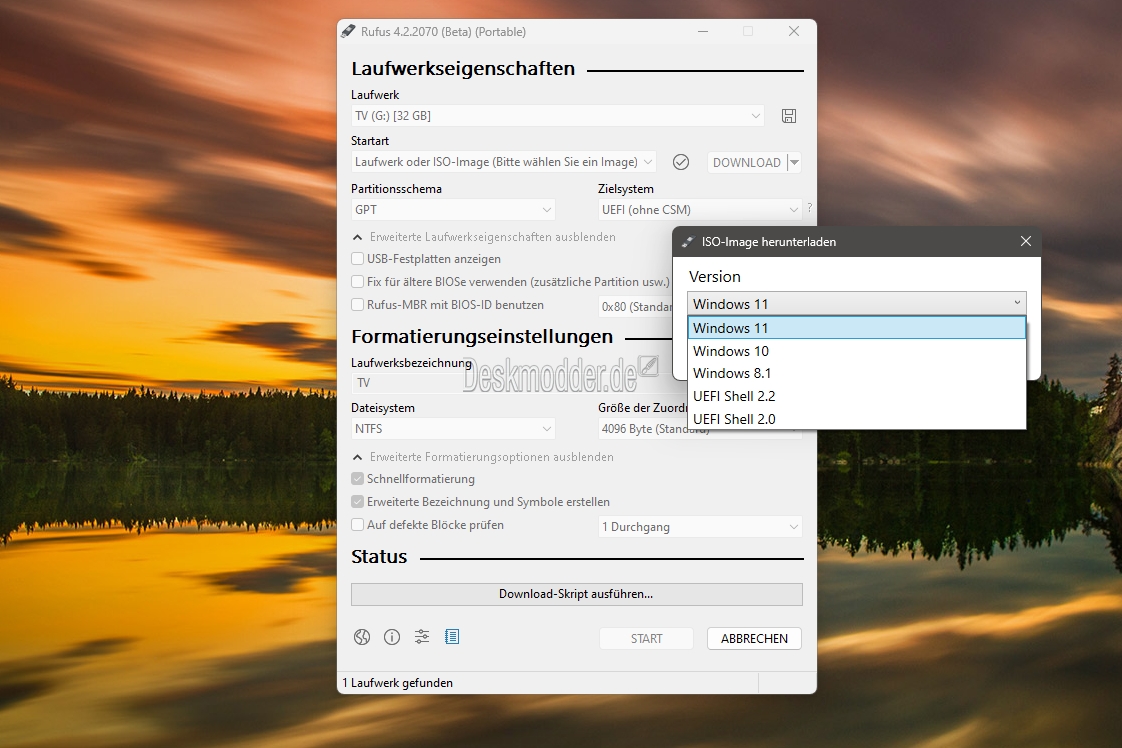Open the 1 Durchgang passes dropdown
Image resolution: width=1122 pixels, height=748 pixels.
click(x=700, y=527)
